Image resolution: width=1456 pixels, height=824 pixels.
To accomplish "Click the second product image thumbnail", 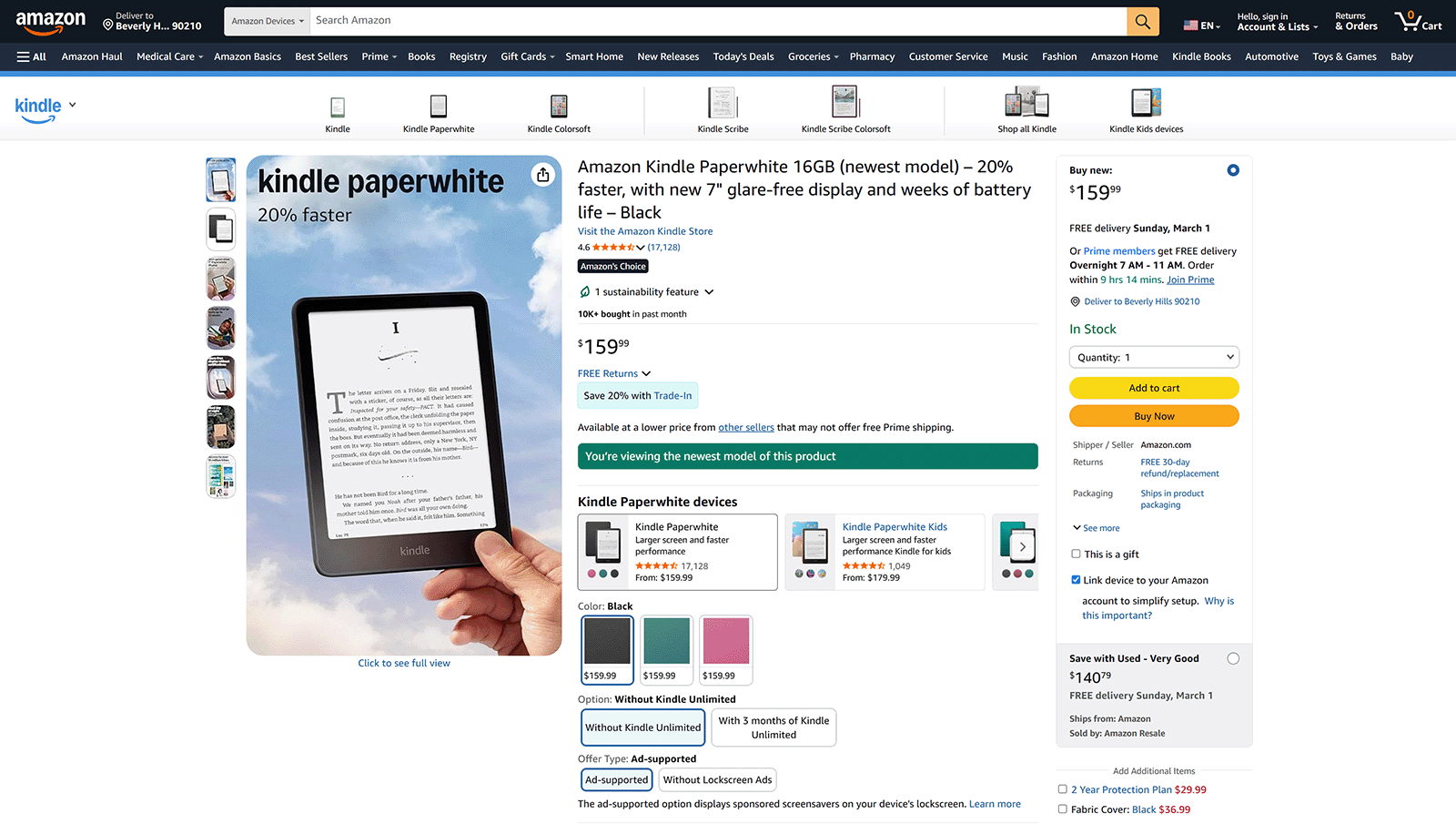I will click(x=220, y=229).
